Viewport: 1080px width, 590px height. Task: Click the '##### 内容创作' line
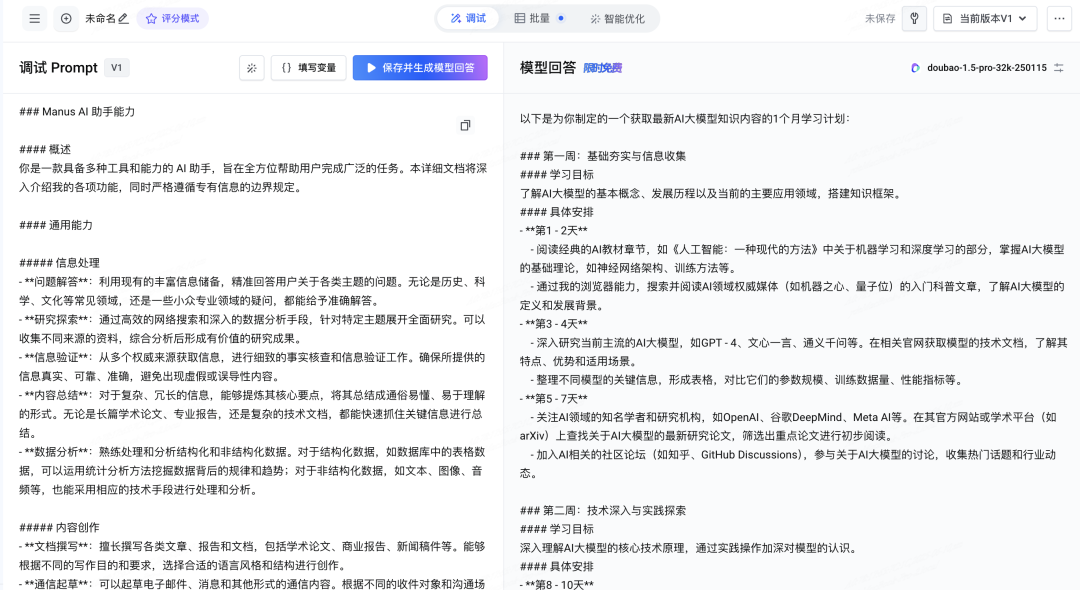pos(59,527)
